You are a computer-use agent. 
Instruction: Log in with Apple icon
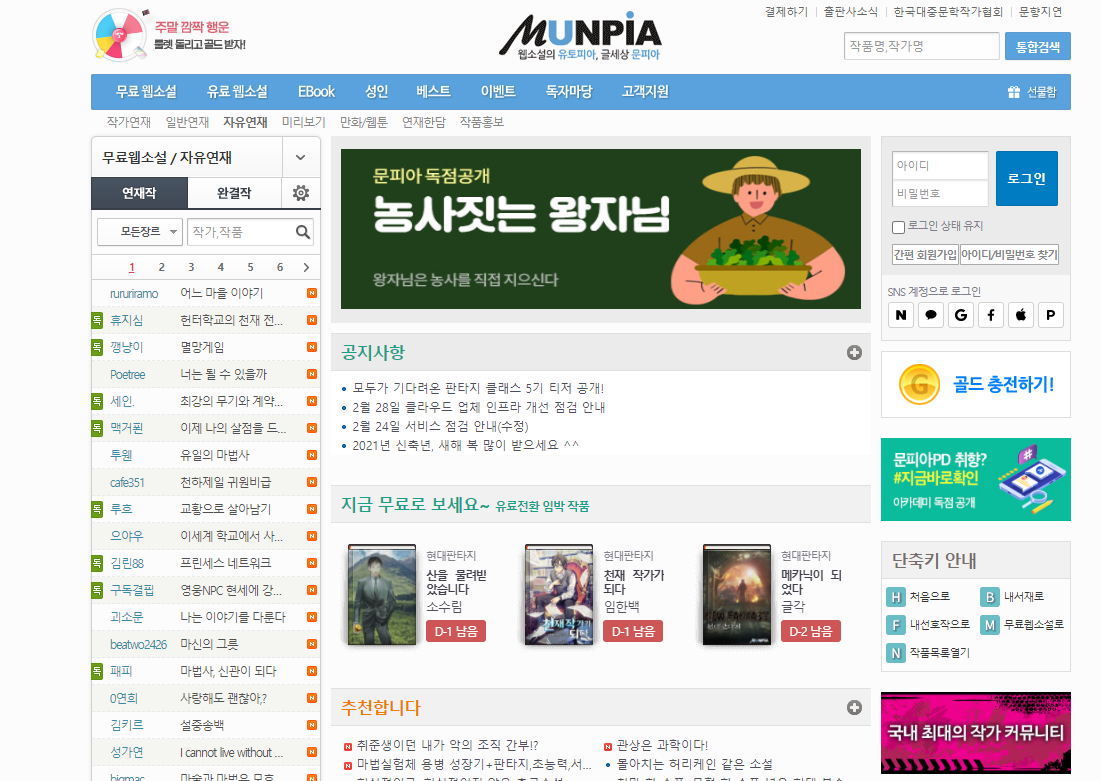pyautogui.click(x=1021, y=315)
